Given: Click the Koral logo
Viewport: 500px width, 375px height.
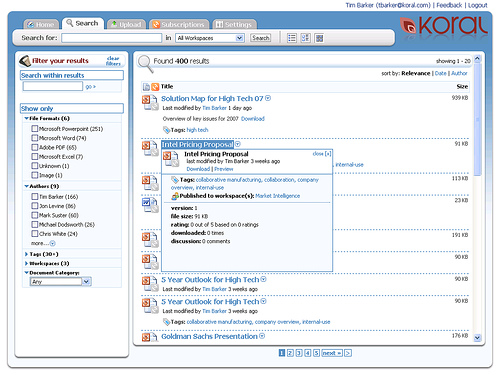Looking at the screenshot, I should [x=443, y=25].
